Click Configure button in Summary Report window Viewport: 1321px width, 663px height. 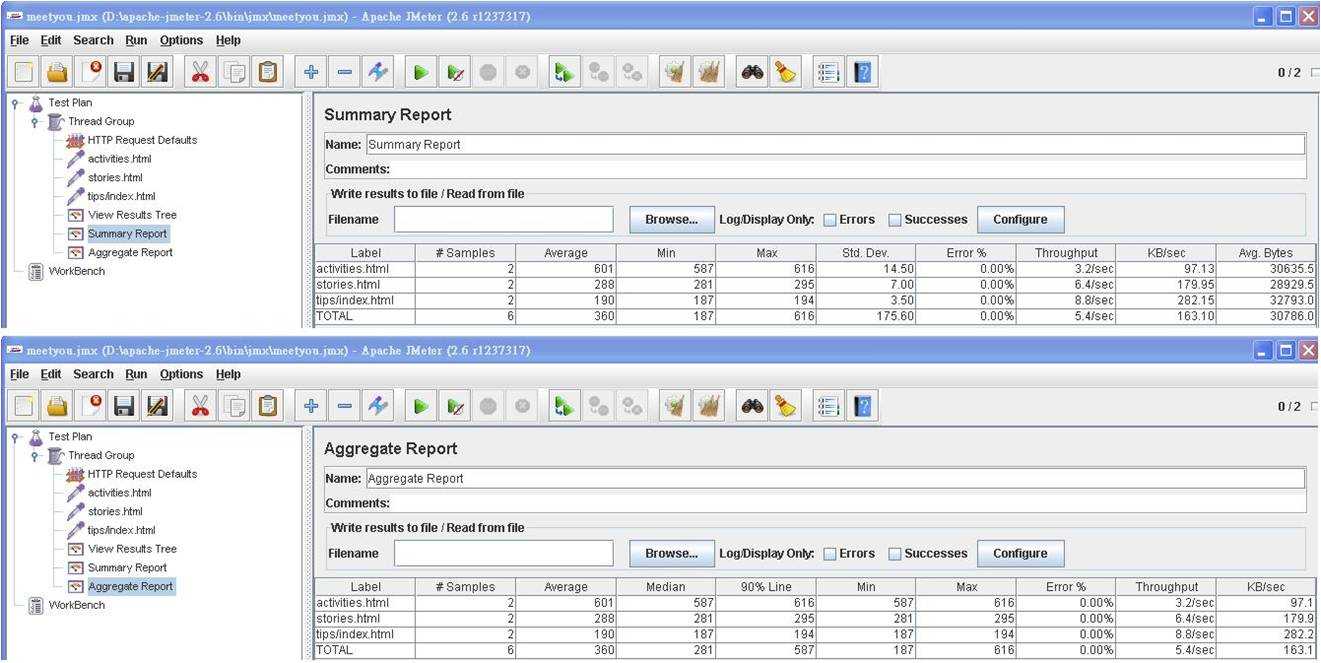[1020, 220]
